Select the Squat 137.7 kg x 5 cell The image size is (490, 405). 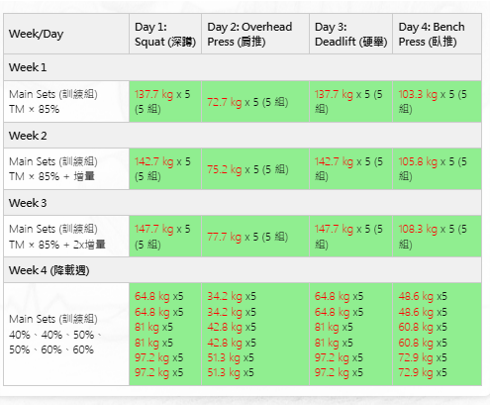[x=165, y=102]
